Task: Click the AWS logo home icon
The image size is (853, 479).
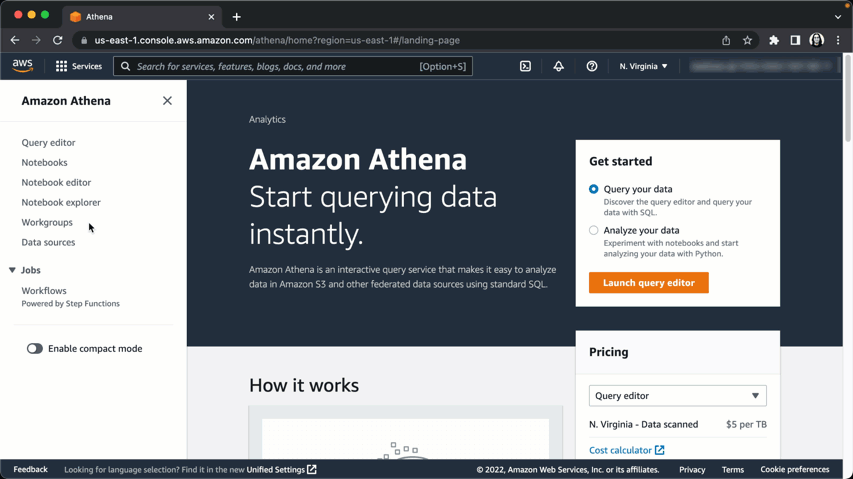Action: point(22,66)
